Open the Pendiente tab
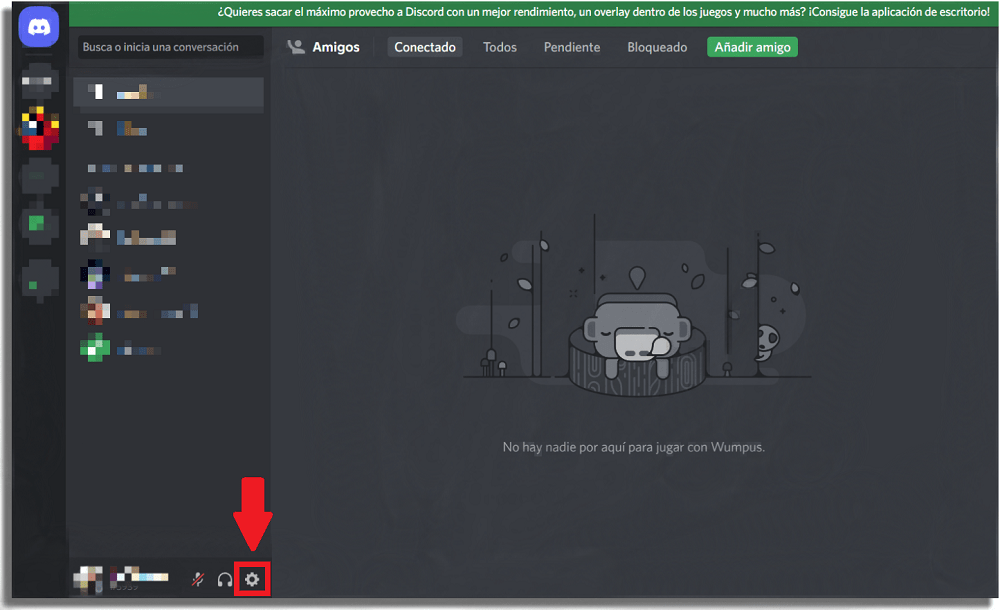The height and width of the screenshot is (612, 1000). pyautogui.click(x=571, y=46)
